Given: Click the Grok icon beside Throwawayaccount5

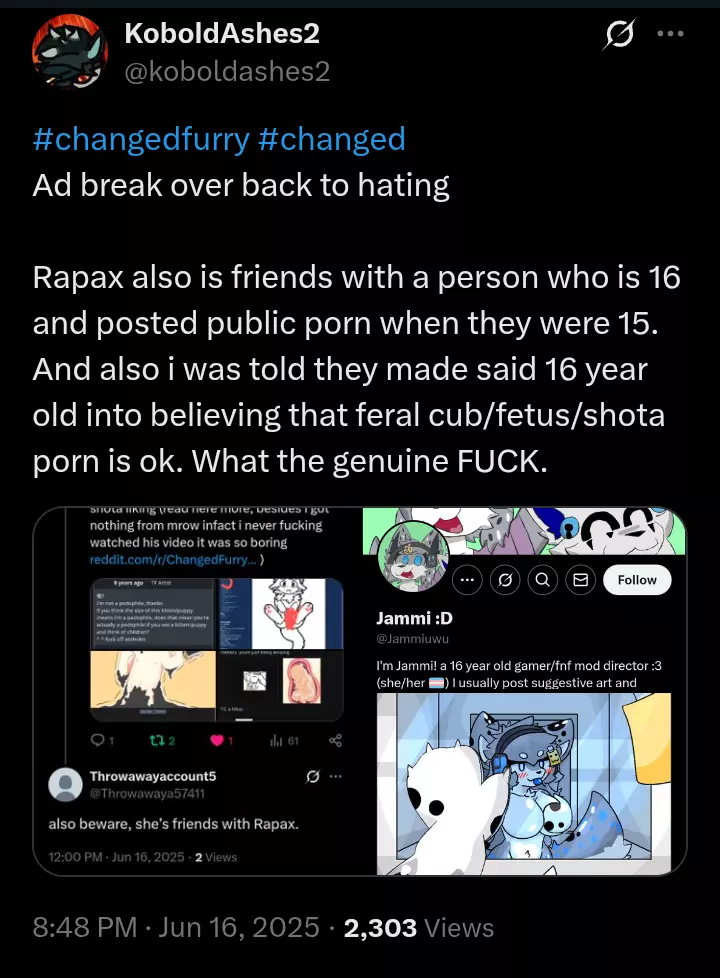Looking at the screenshot, I should point(313,777).
